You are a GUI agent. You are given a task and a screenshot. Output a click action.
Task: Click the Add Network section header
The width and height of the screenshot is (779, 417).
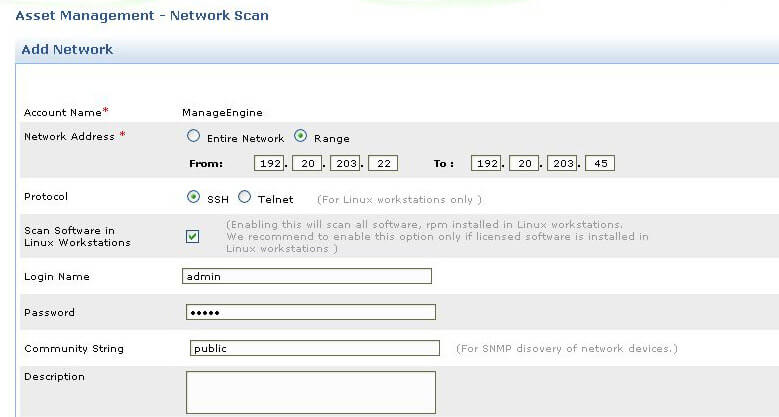click(67, 49)
